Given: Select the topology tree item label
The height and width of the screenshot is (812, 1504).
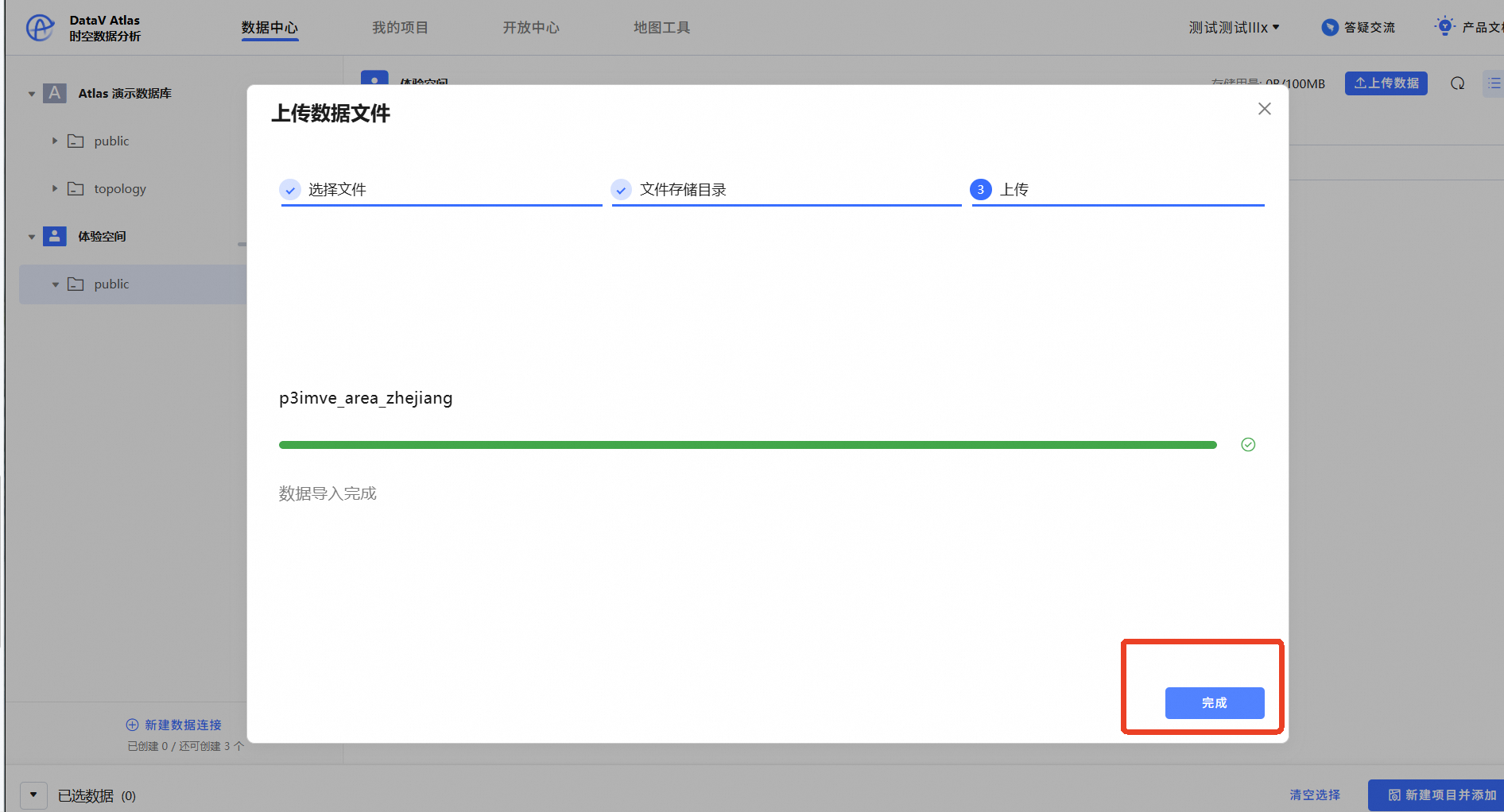Looking at the screenshot, I should [x=120, y=189].
